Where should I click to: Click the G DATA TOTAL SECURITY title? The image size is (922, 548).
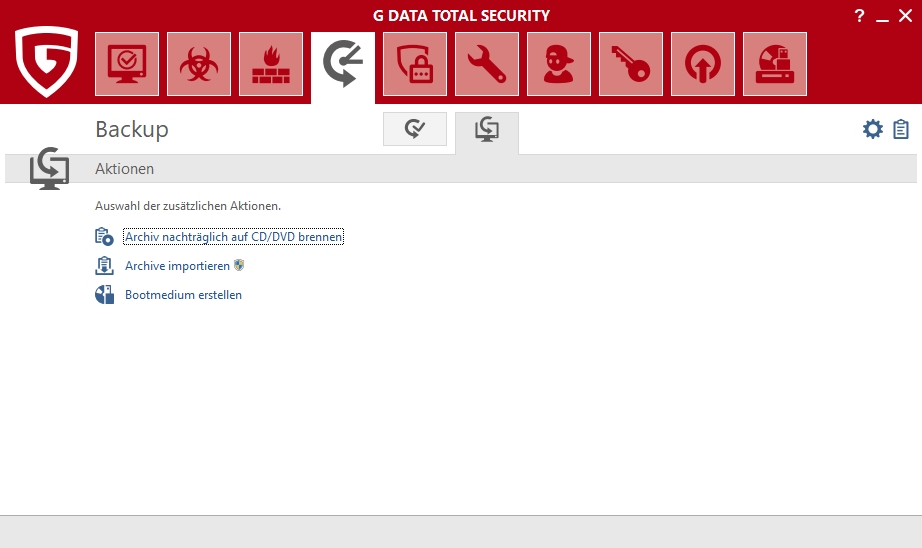tap(462, 16)
